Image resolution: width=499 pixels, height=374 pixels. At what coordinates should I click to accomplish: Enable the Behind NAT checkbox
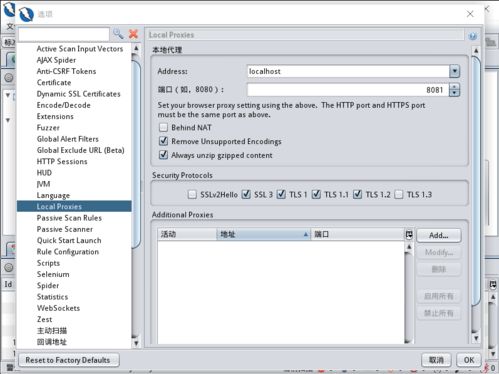[163, 127]
